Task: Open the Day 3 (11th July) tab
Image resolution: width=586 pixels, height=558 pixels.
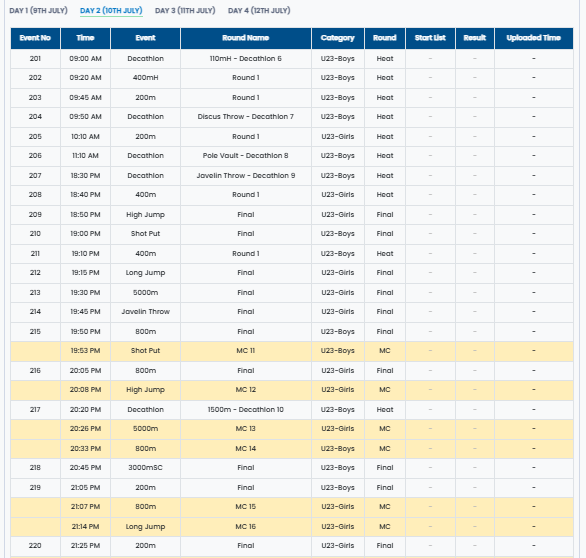Action: [x=185, y=10]
